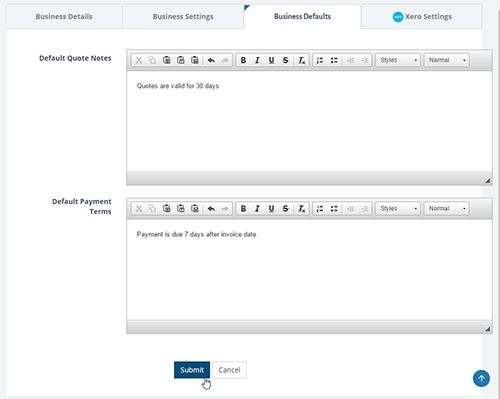500x399 pixels.
Task: Insert bulleted list in Quote Notes editor
Action: (334, 60)
